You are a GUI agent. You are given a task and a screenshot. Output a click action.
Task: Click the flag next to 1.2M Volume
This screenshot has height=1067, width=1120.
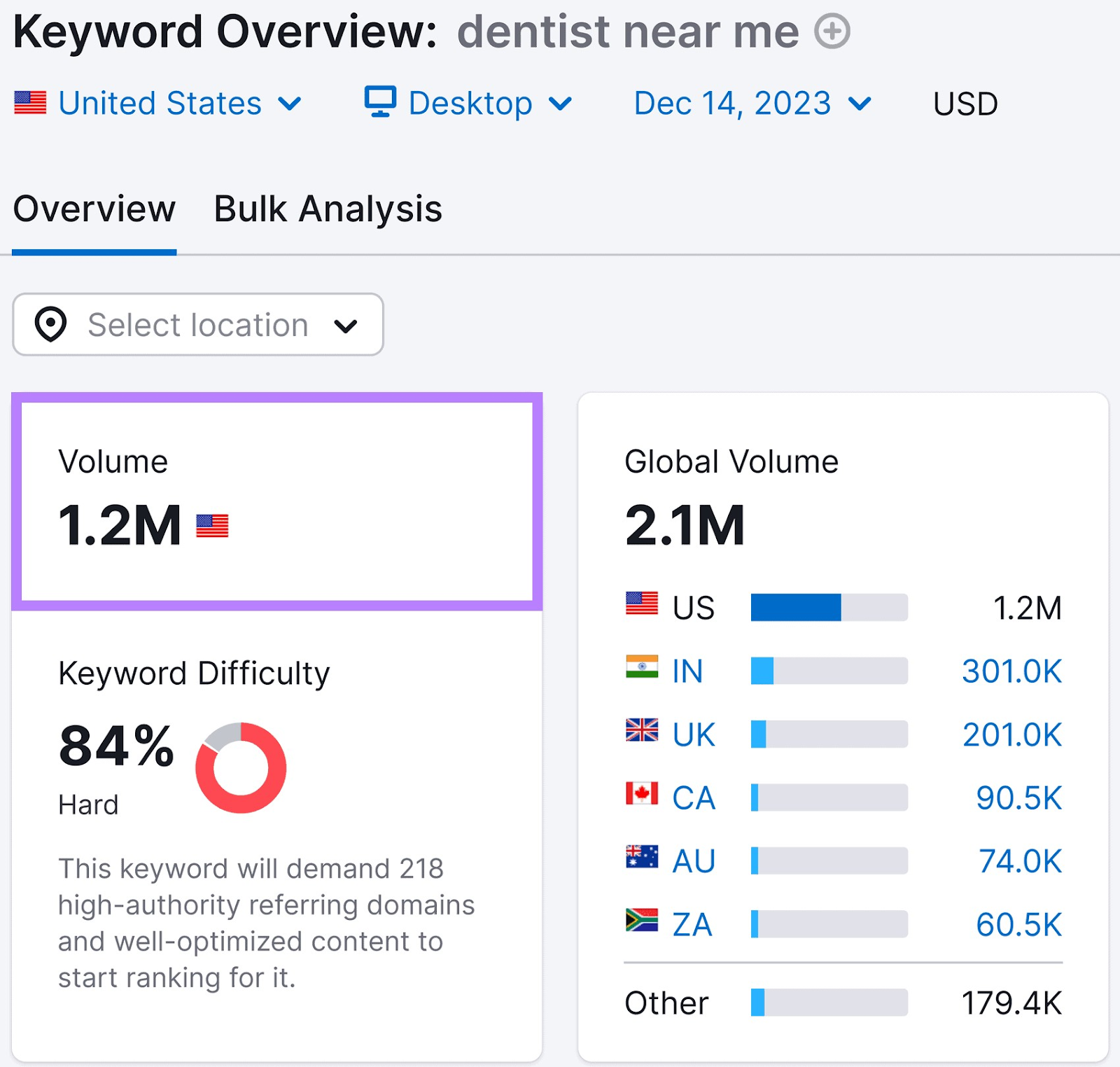tap(211, 525)
